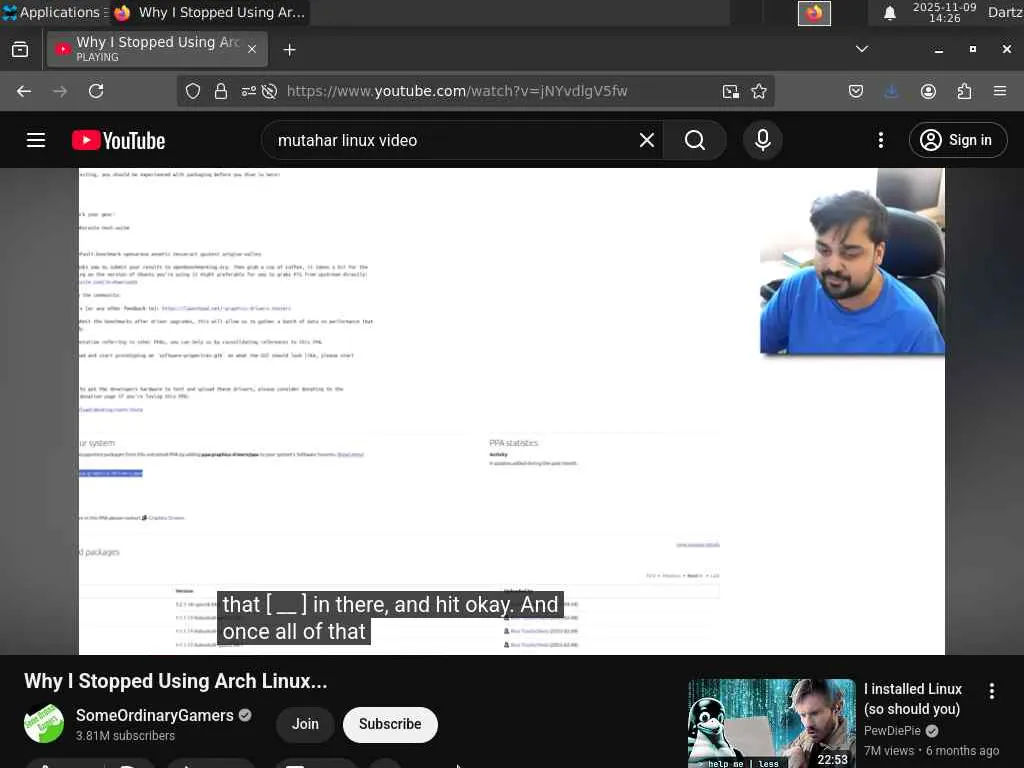Open 'I installed Linux (so should you)' title
Viewport: 1024px width, 768px height.
tap(912, 699)
